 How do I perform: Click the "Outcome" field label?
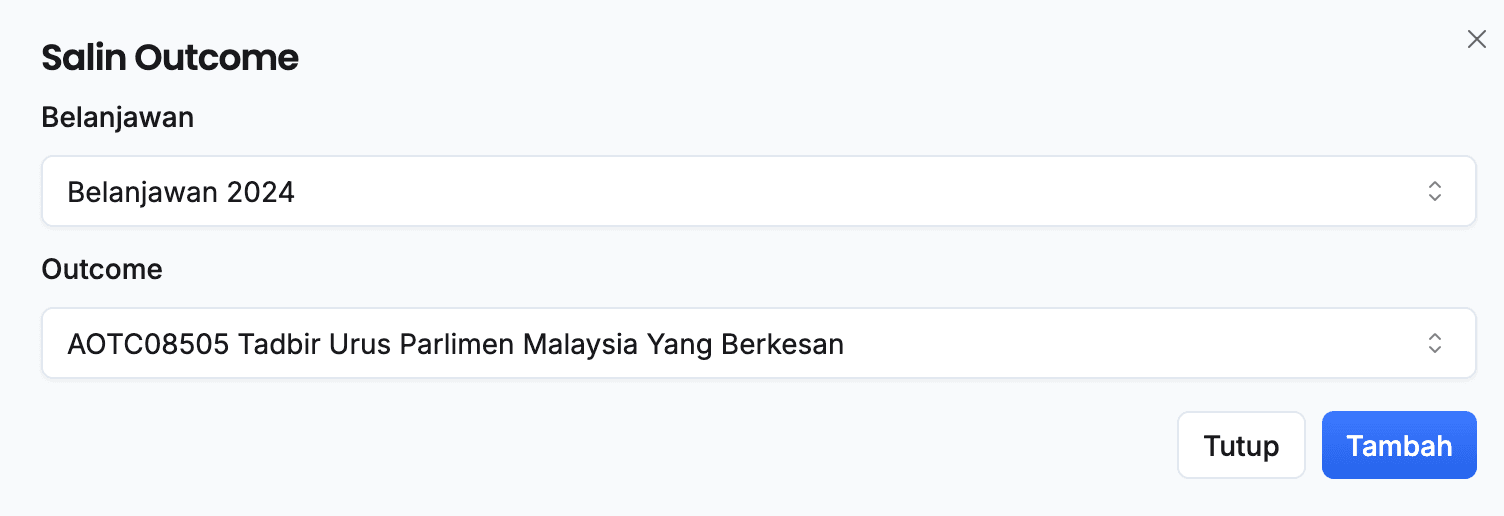coord(101,269)
